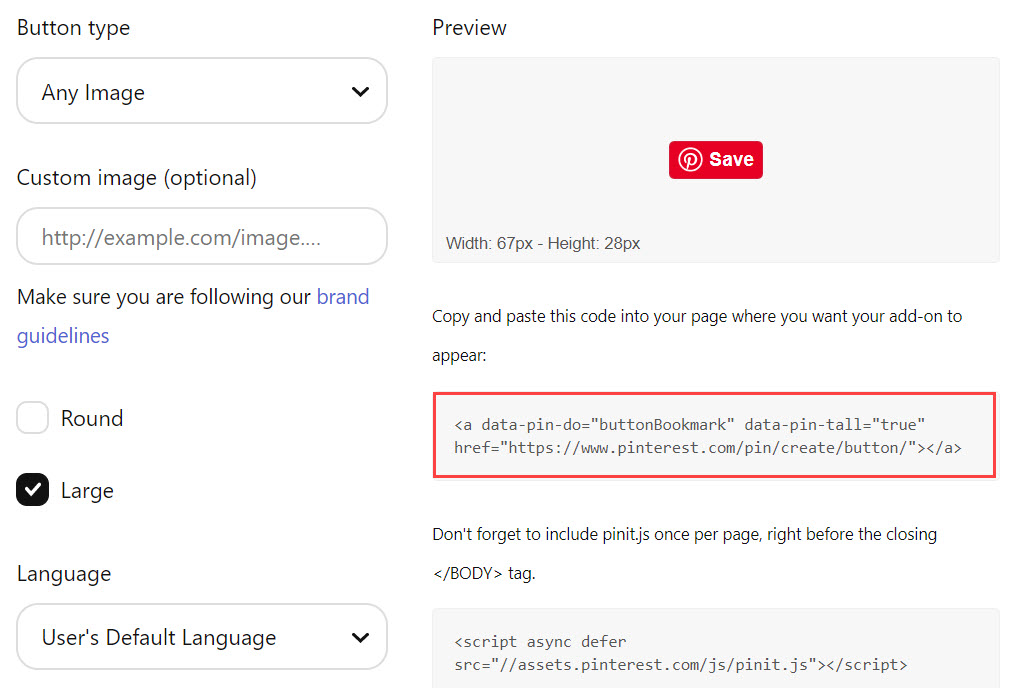Image resolution: width=1020 pixels, height=688 pixels.
Task: Click the chevron in the Language dropdown
Action: click(x=360, y=637)
